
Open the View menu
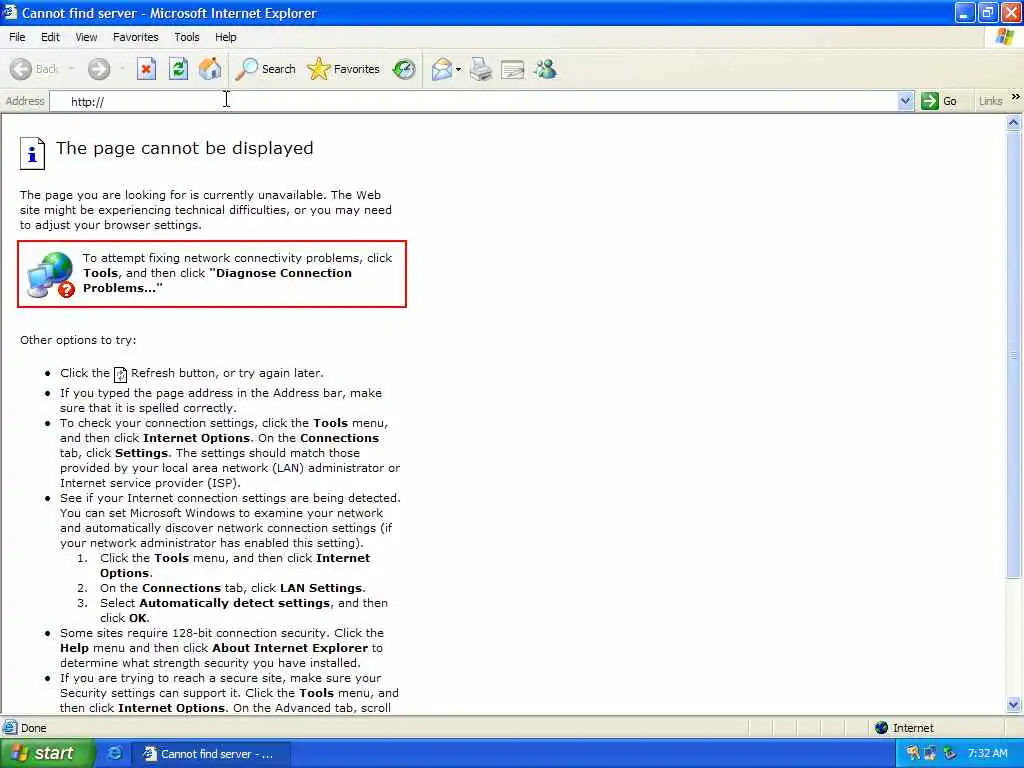pos(86,37)
